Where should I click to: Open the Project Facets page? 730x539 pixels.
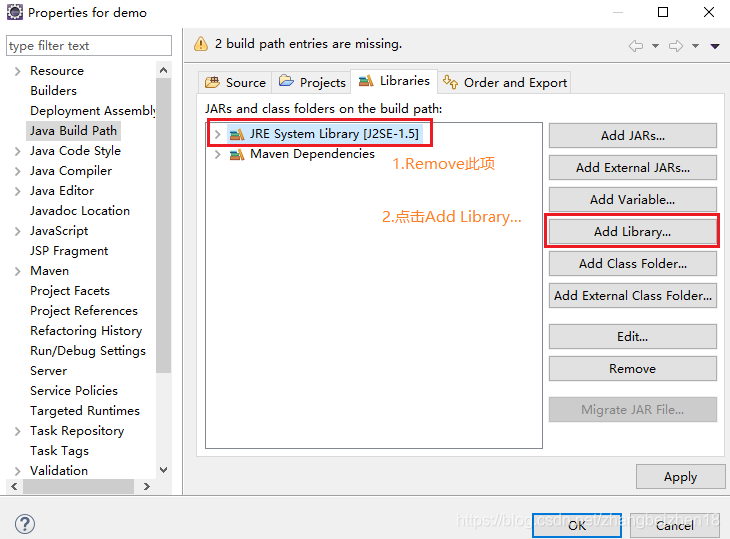(70, 291)
